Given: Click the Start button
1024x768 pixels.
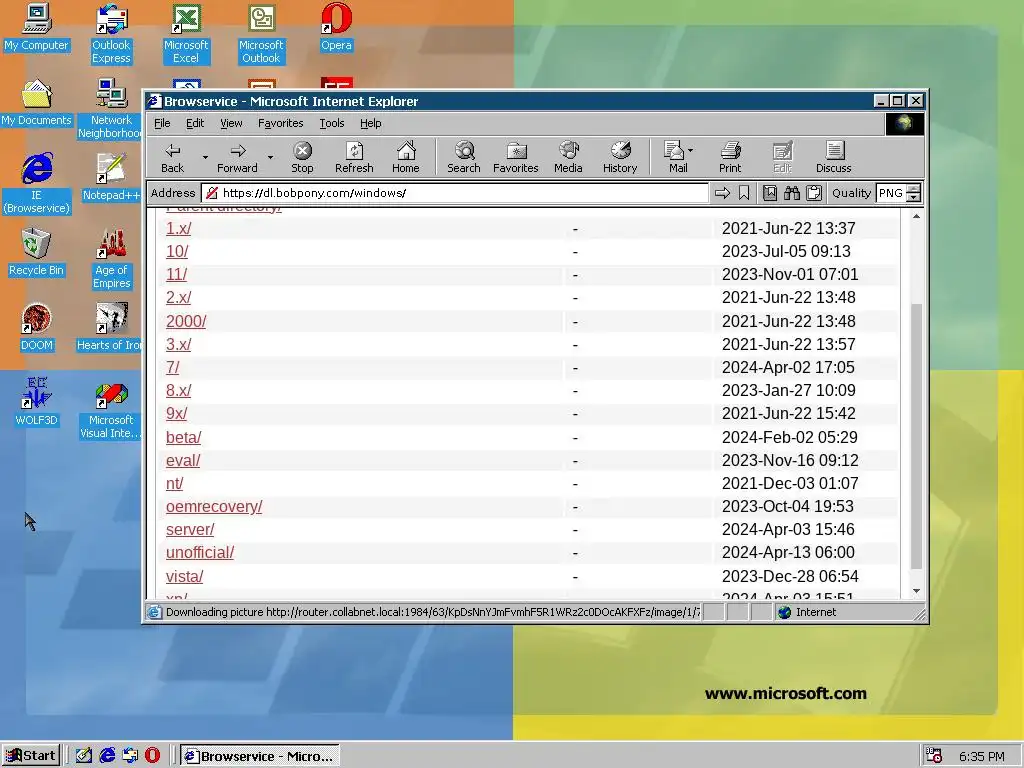Looking at the screenshot, I should (31, 756).
